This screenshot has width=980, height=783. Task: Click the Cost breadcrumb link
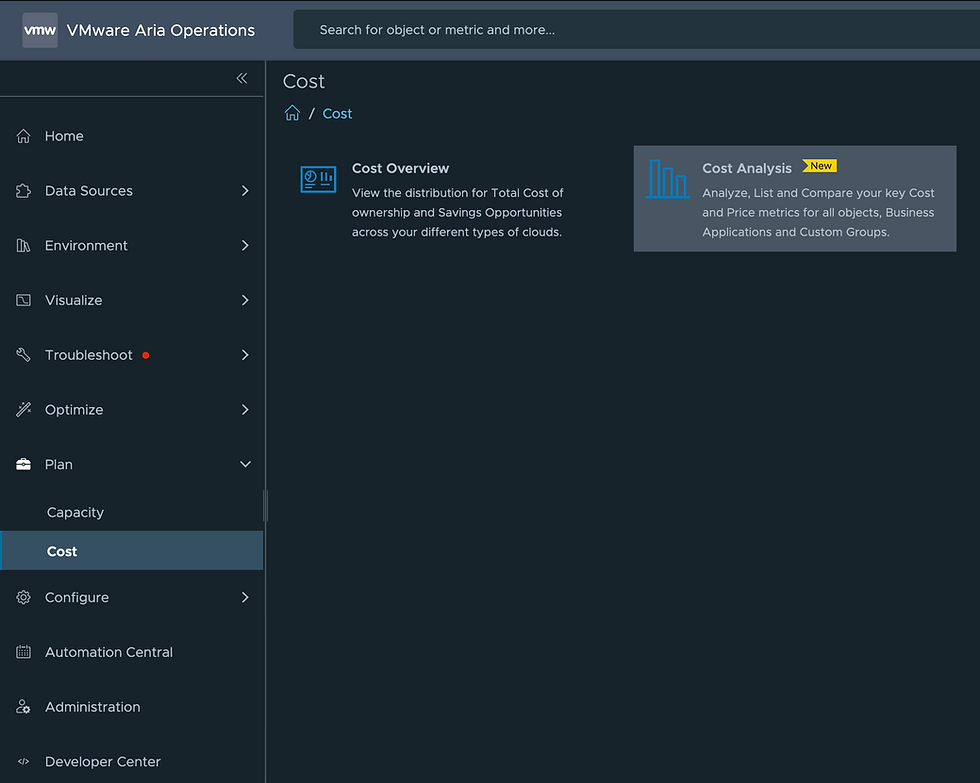pyautogui.click(x=337, y=114)
